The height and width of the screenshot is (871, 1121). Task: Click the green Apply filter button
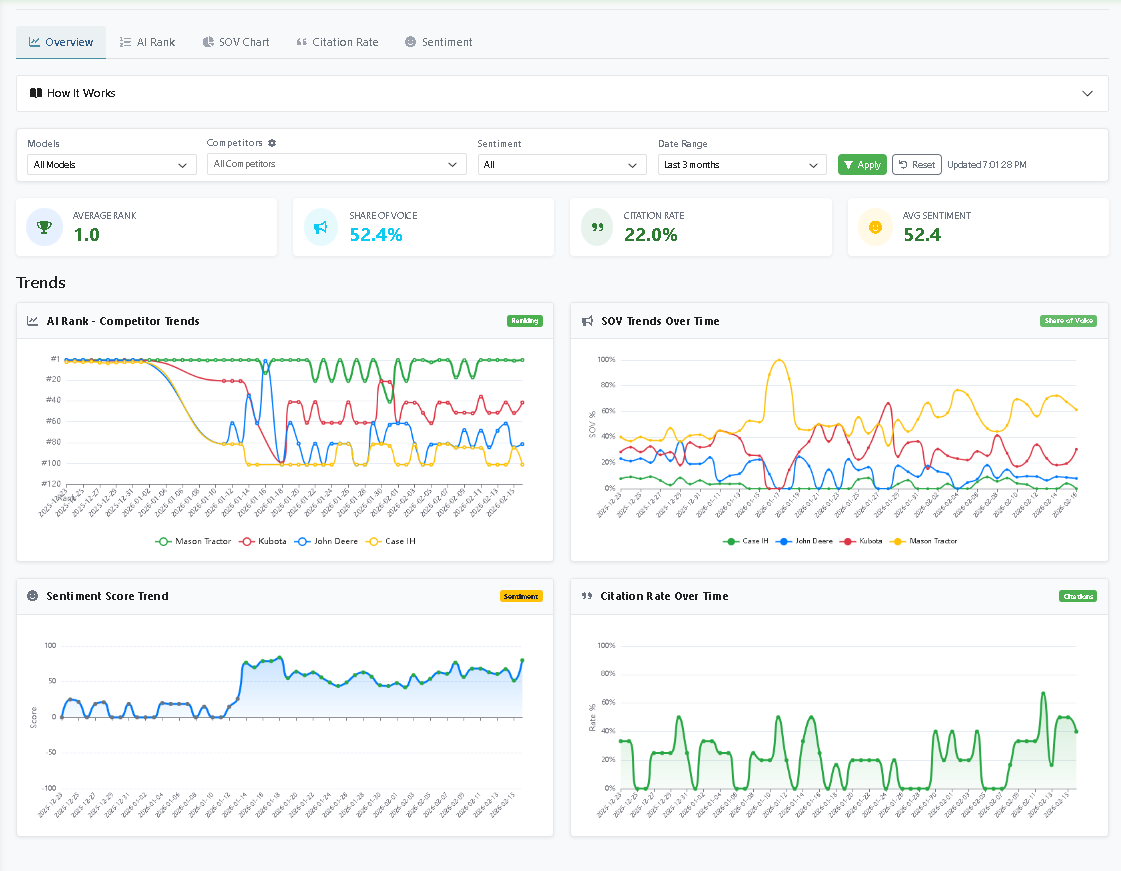[862, 164]
